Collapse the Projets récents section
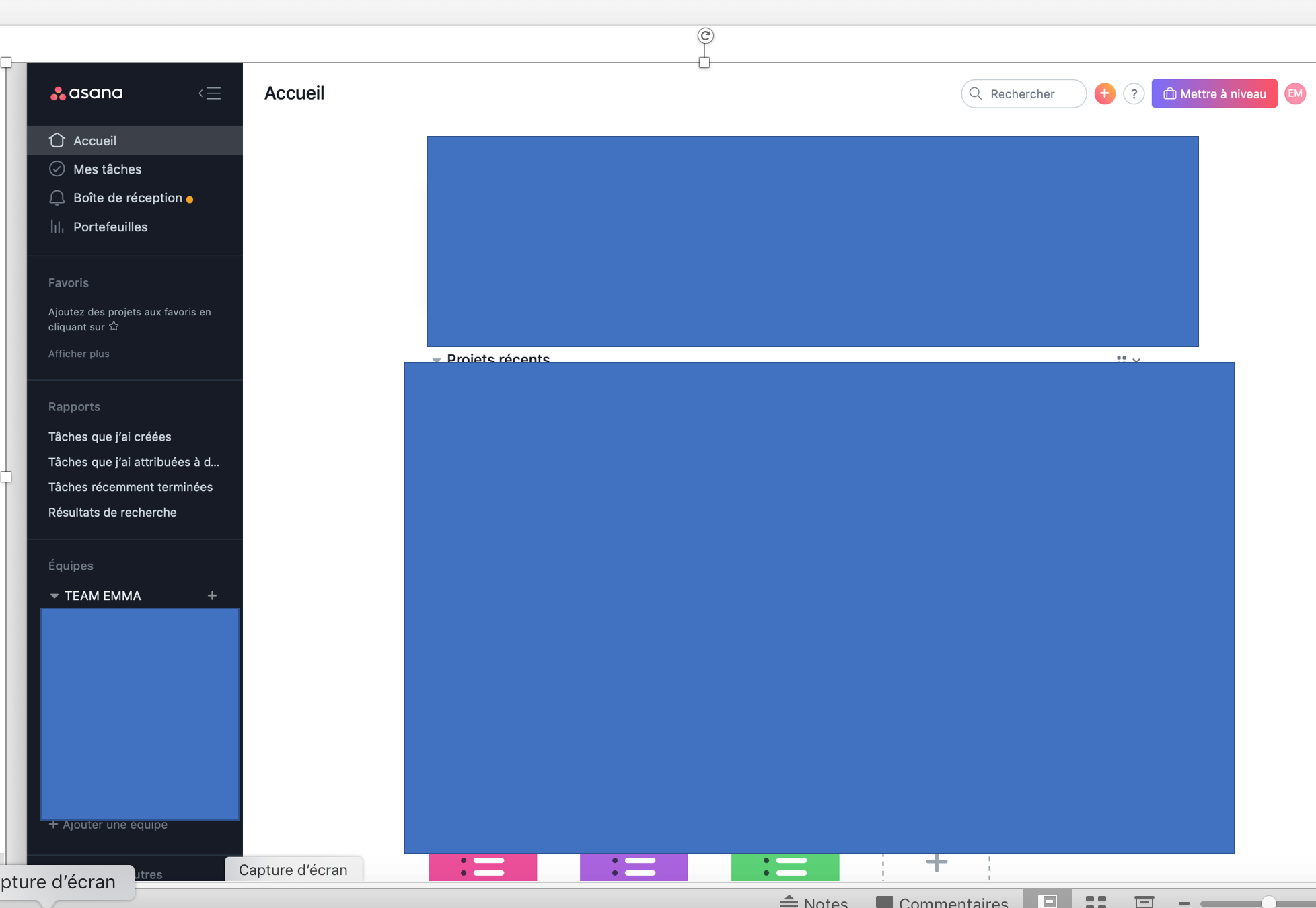This screenshot has height=908, width=1316. [x=436, y=360]
